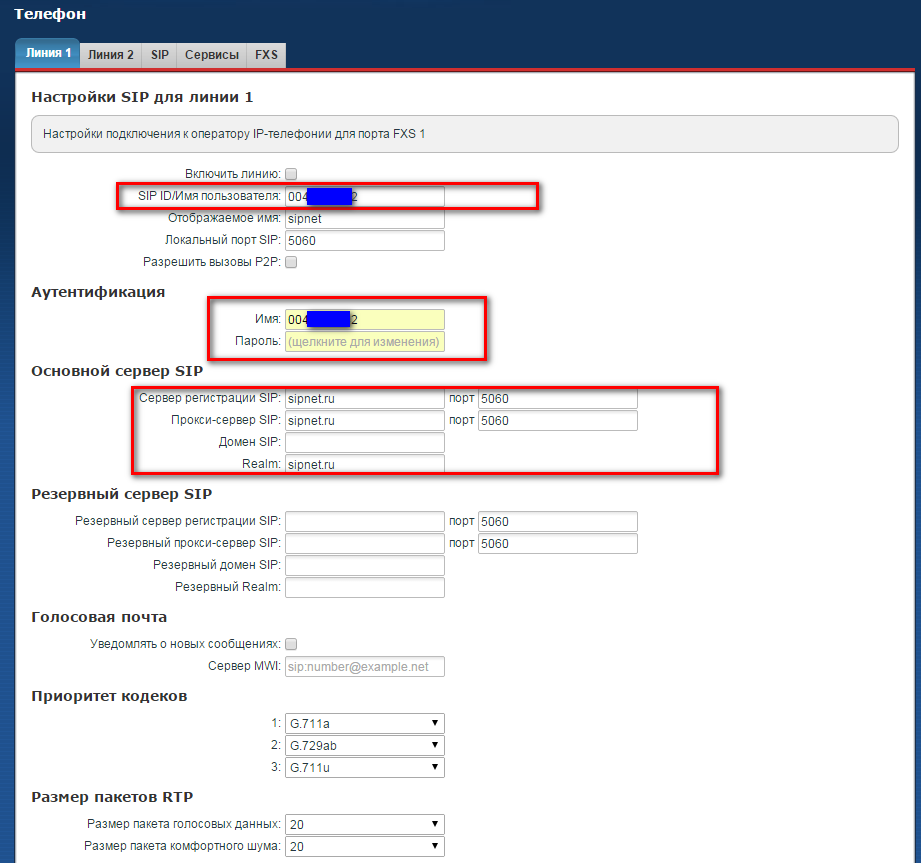Expand first codec priority dropdown G.711a
The height and width of the screenshot is (863, 921).
364,724
